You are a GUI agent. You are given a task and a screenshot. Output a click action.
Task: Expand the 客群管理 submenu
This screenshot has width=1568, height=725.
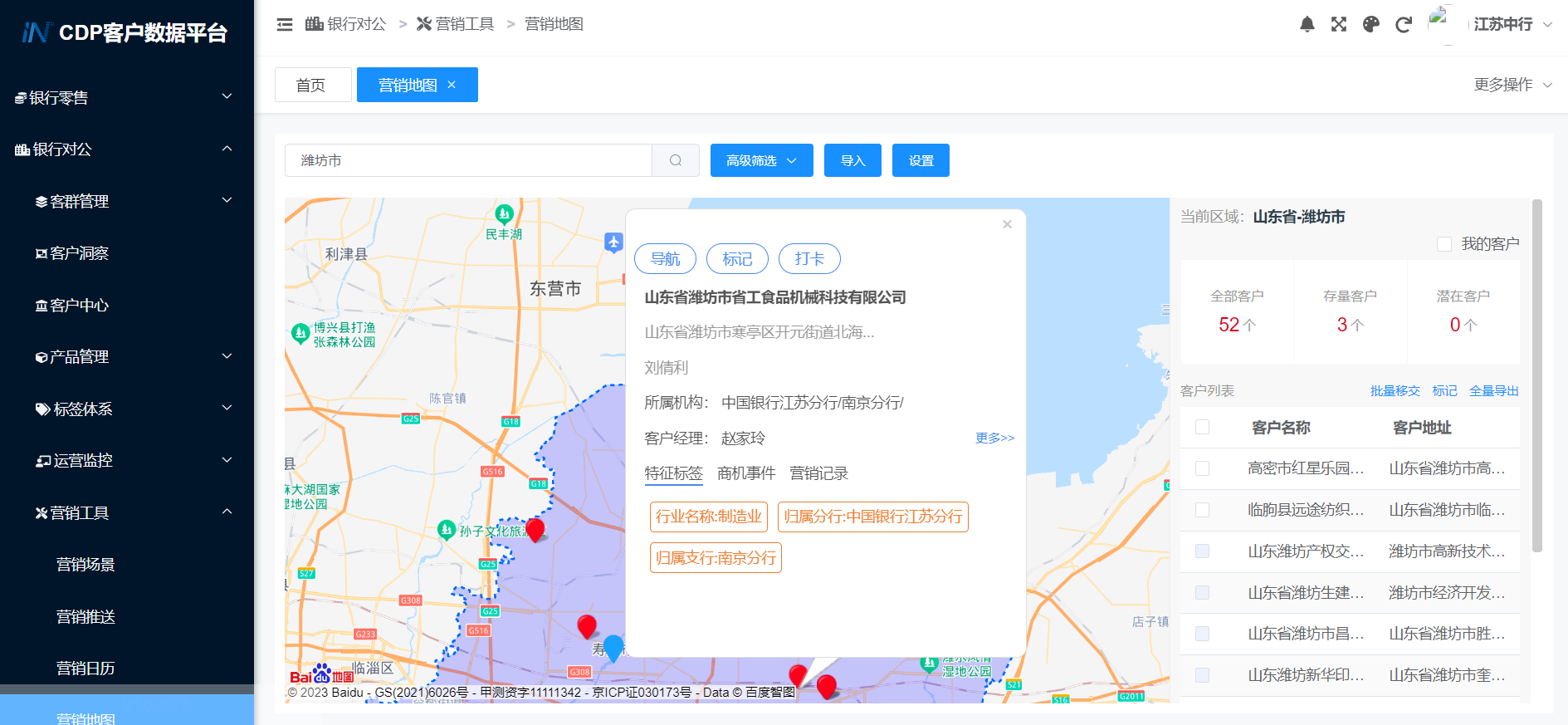(127, 201)
